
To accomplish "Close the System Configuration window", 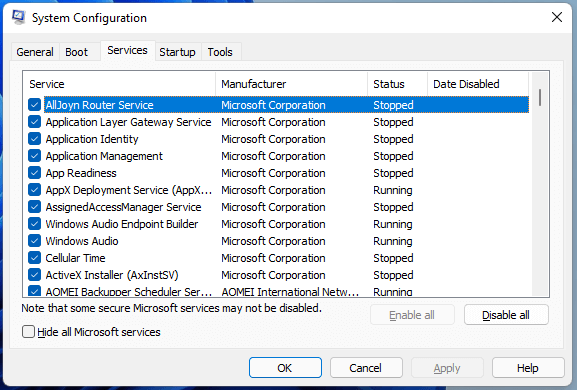I will click(x=557, y=17).
